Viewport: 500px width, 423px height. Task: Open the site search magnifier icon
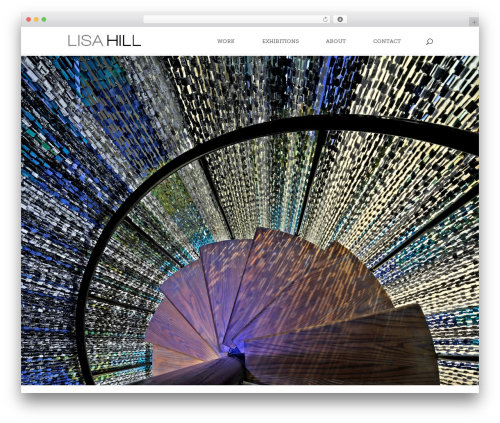tap(429, 41)
